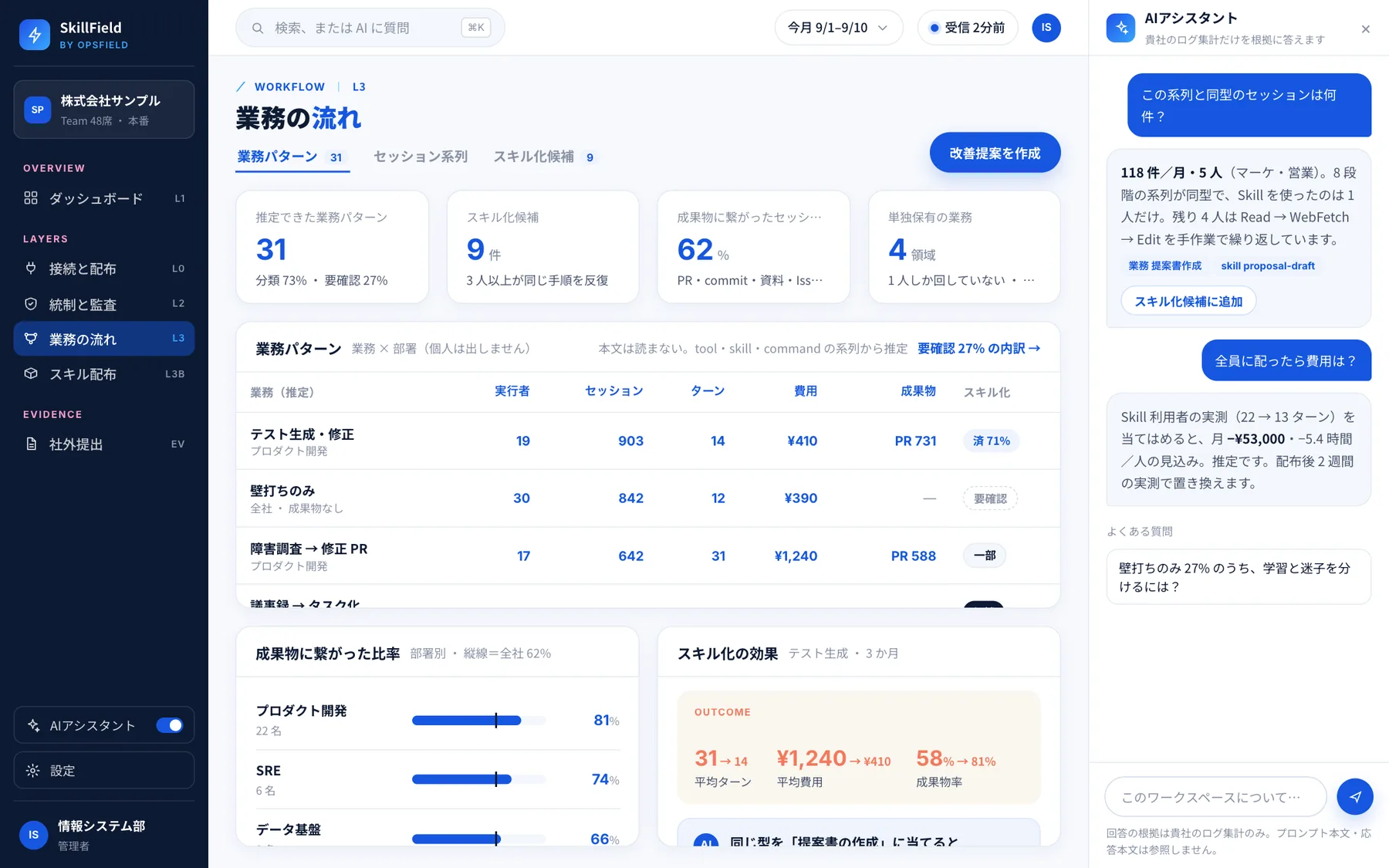The width and height of the screenshot is (1389, 868).
Task: Open the スキル化候補 9件 summary card
Action: (x=543, y=247)
